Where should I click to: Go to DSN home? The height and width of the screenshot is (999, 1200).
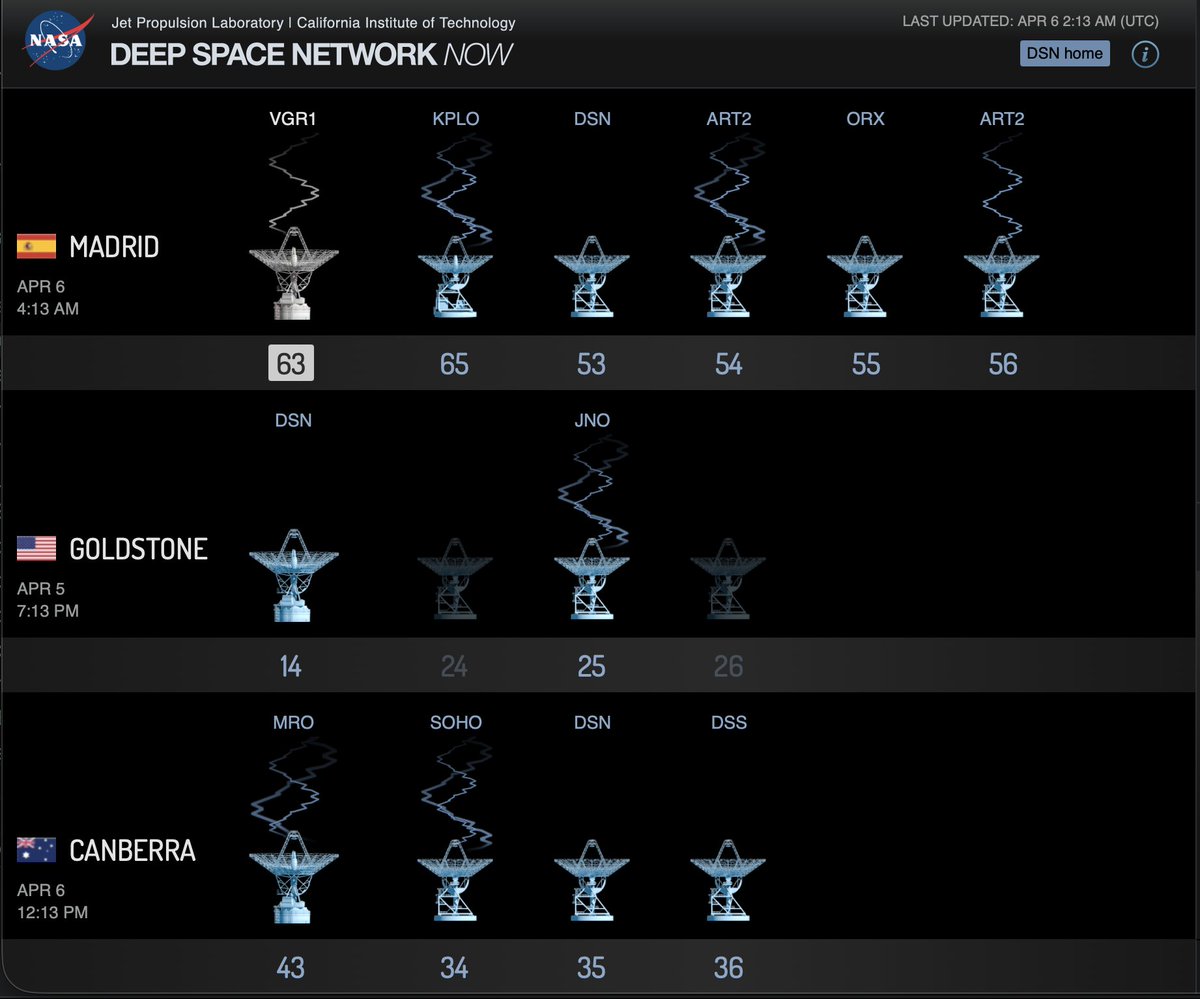[x=1065, y=53]
